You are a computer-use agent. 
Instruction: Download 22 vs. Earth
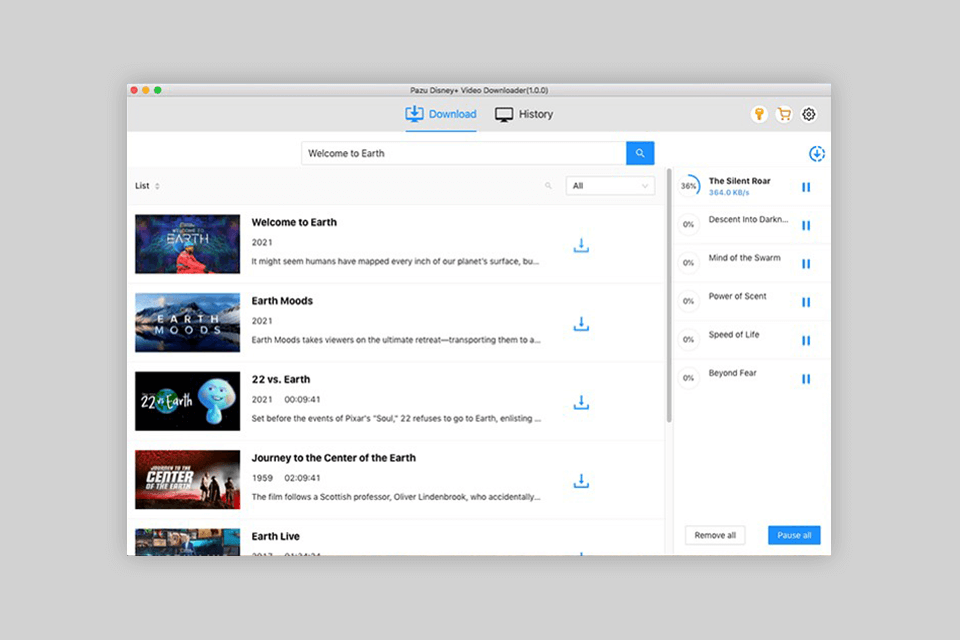pos(581,402)
